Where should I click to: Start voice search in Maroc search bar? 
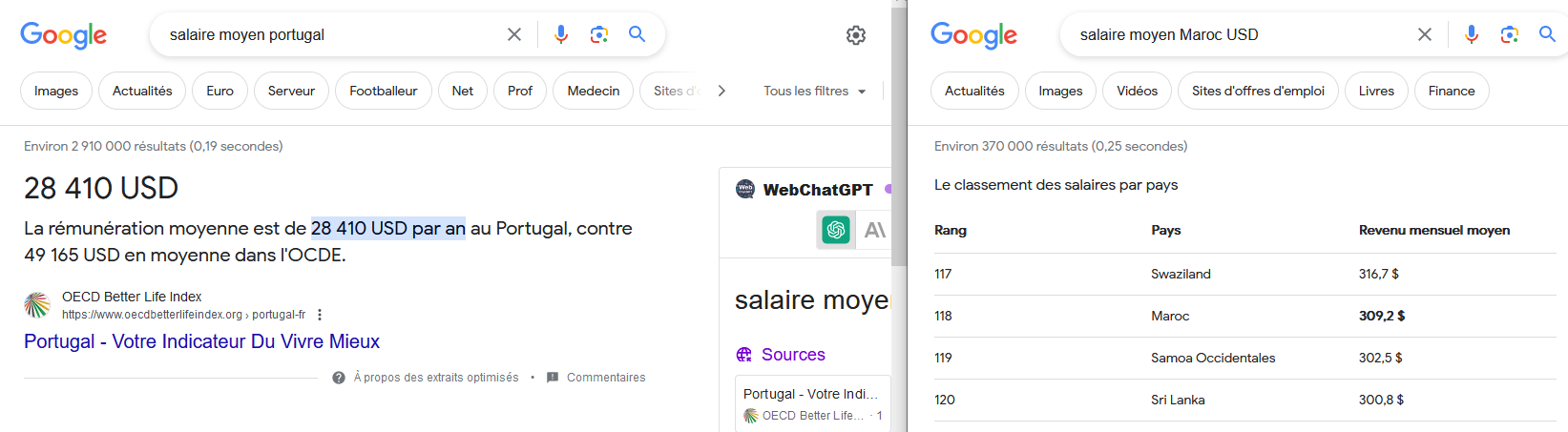[1472, 34]
